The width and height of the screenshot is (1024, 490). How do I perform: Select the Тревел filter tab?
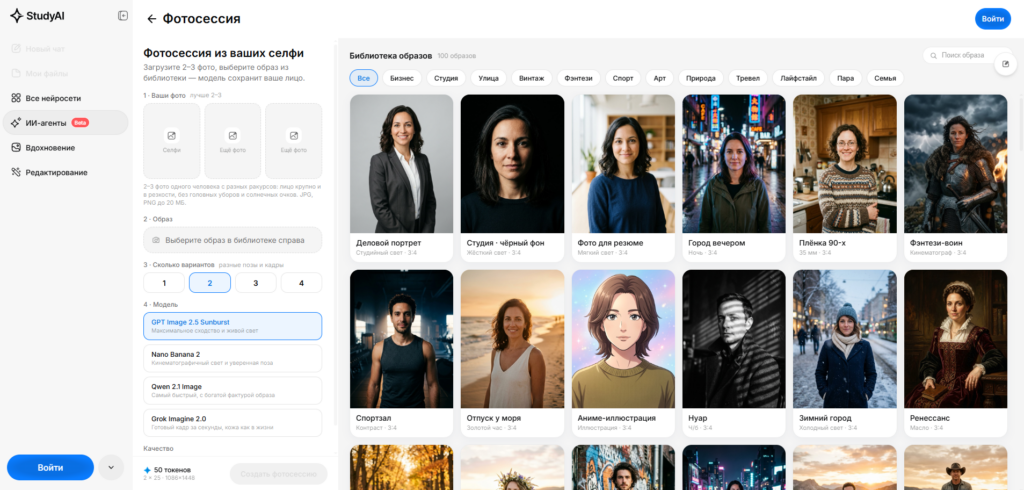[748, 78]
